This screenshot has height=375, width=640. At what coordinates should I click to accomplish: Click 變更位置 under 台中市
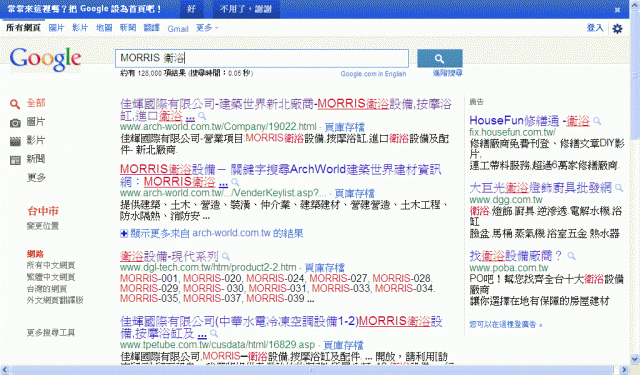click(43, 226)
